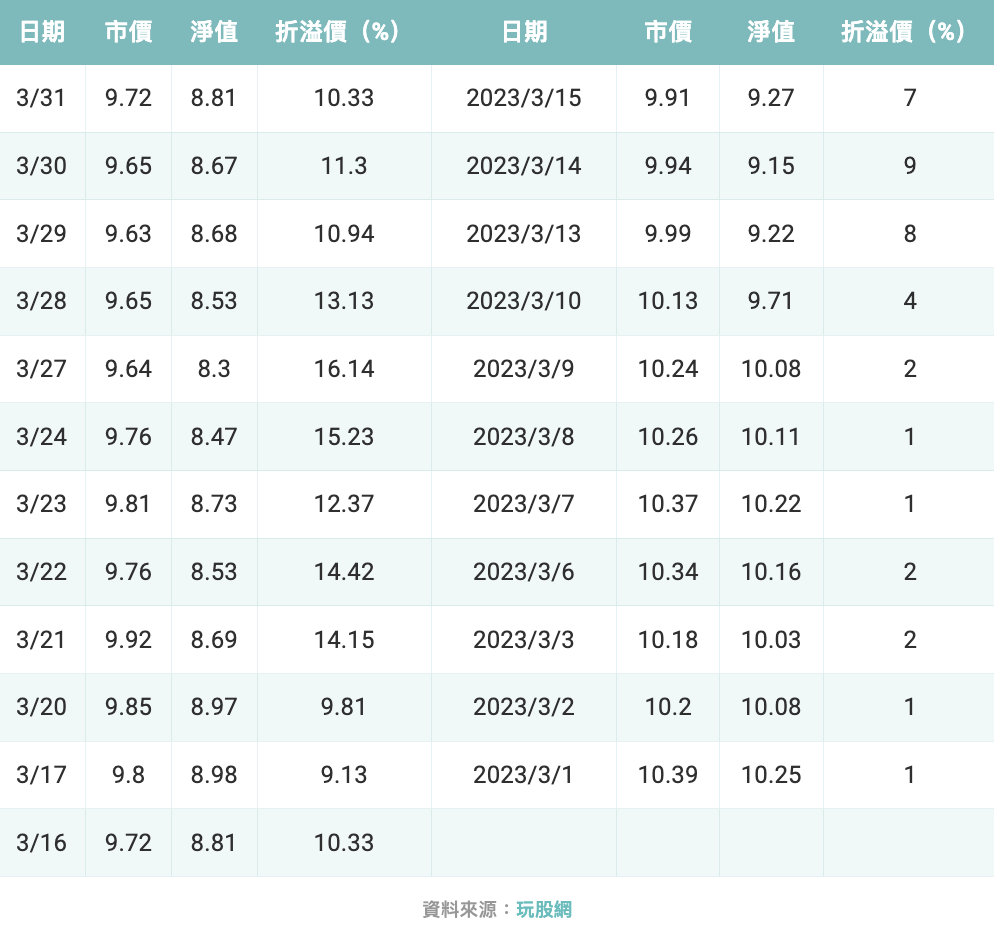Click the date cell 2023/3/7
This screenshot has width=994, height=942.
click(x=524, y=504)
